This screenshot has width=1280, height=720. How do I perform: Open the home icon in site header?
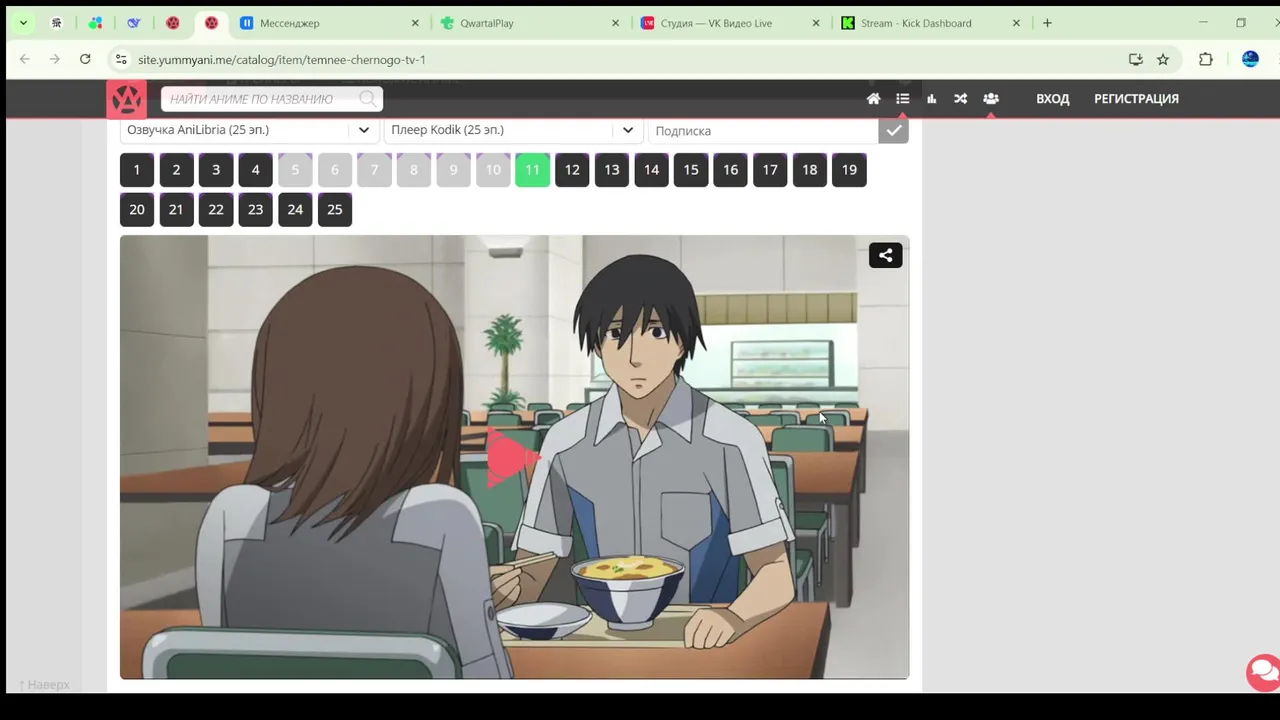[873, 99]
